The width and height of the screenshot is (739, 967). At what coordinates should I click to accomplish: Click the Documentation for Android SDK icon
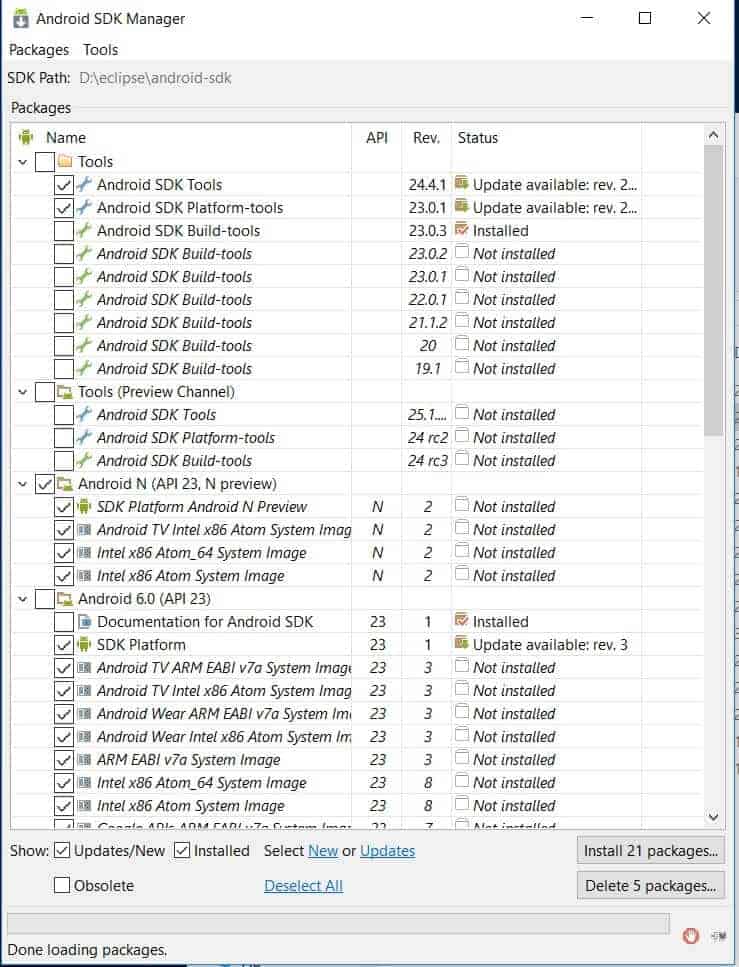(85, 622)
